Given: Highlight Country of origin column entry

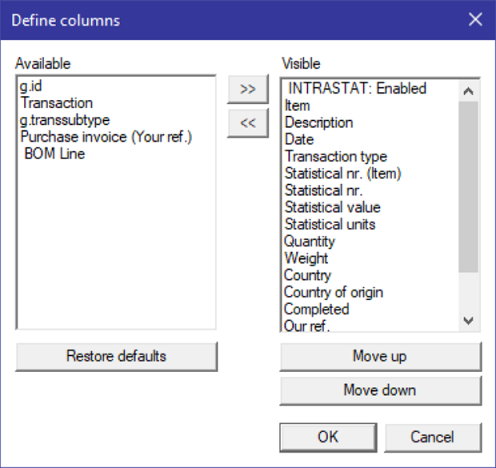Looking at the screenshot, I should (333, 292).
